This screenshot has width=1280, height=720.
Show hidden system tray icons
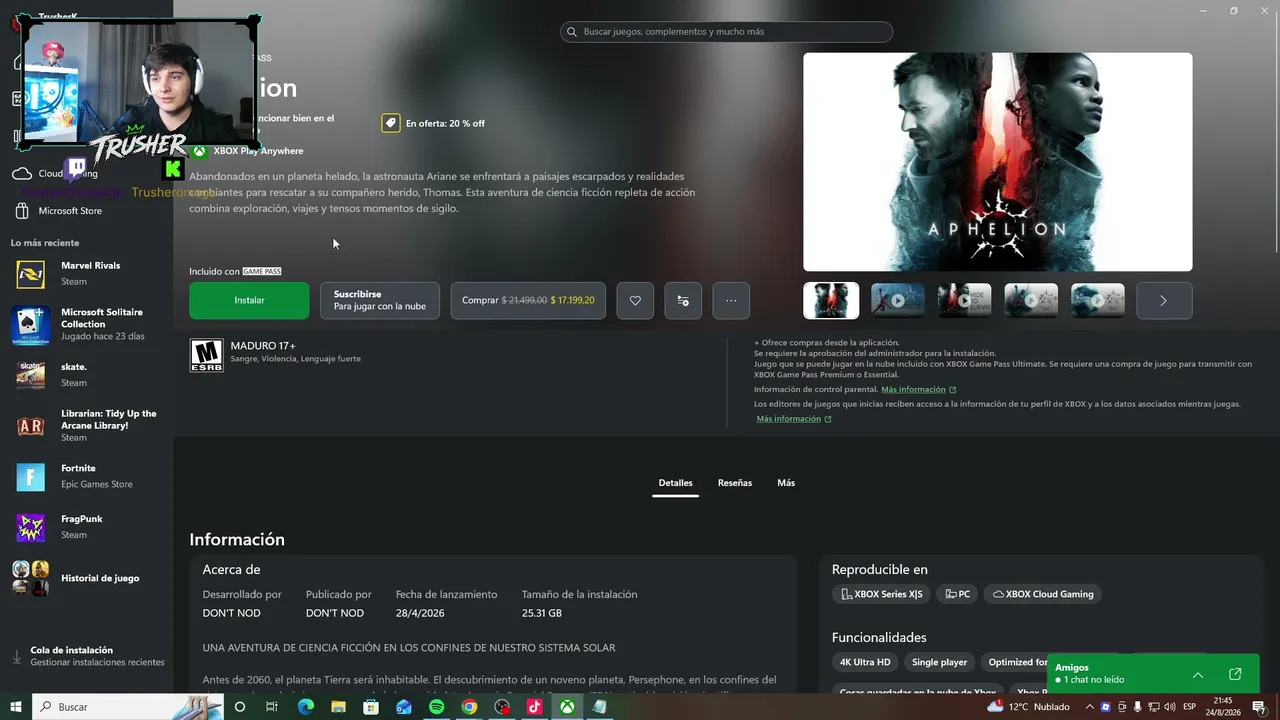tap(1089, 707)
